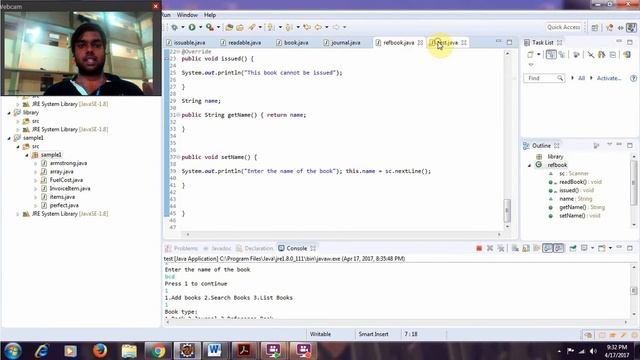
Task: Collapse the refbook class in Outline
Action: tap(530, 165)
